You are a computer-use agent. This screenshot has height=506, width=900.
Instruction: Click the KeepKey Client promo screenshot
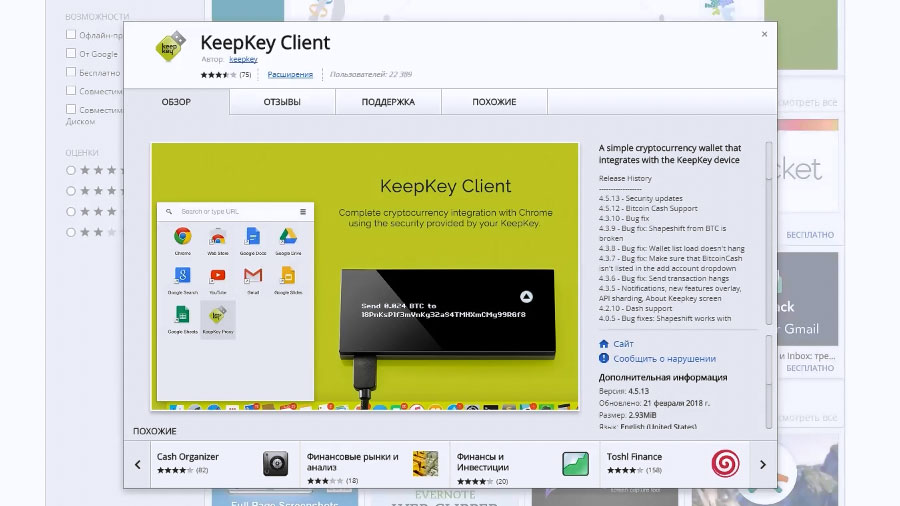364,277
